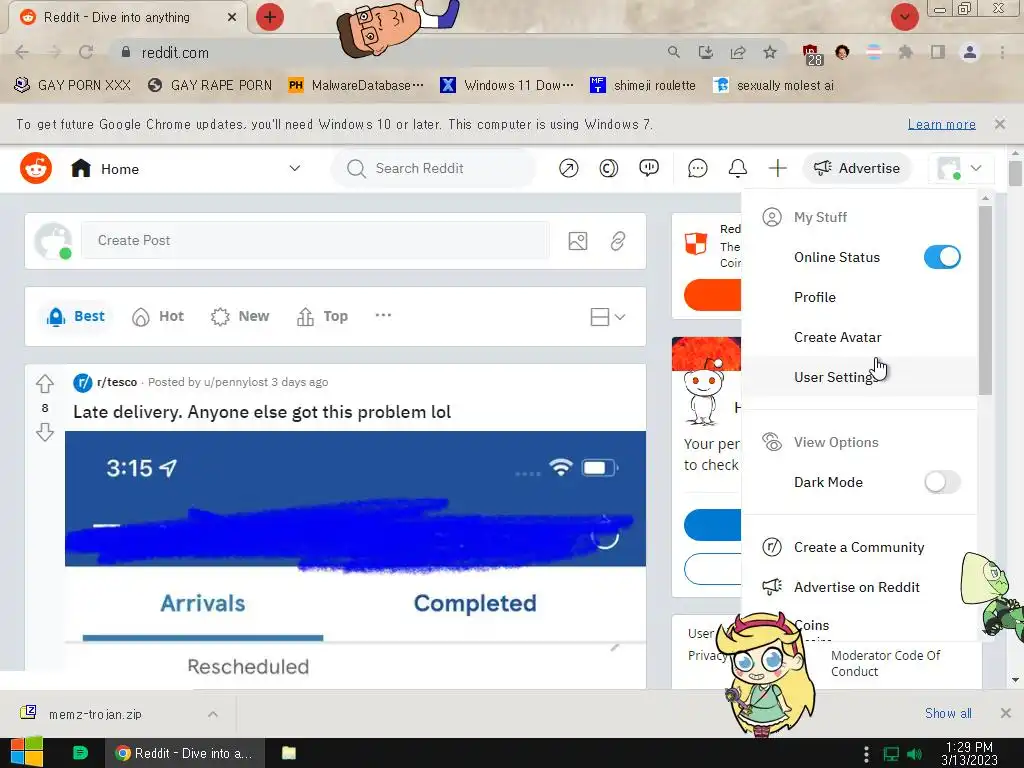Click the Create Post text field
The image size is (1024, 768).
[x=315, y=240]
